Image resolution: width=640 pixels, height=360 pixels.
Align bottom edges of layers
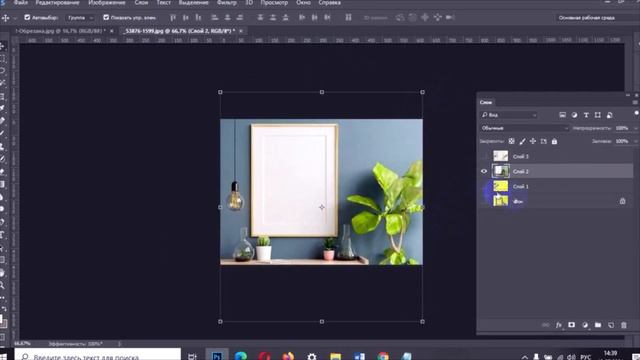click(x=198, y=18)
